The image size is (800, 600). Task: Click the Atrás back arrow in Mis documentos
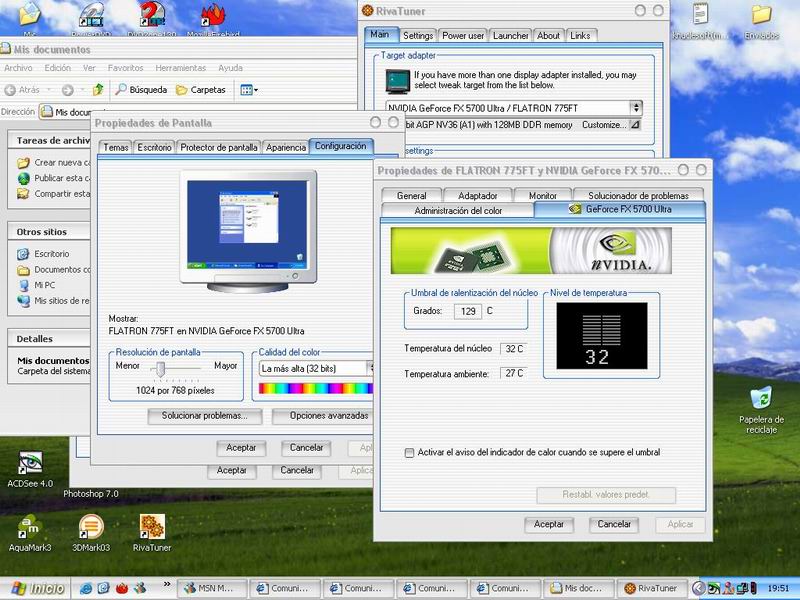click(x=22, y=90)
